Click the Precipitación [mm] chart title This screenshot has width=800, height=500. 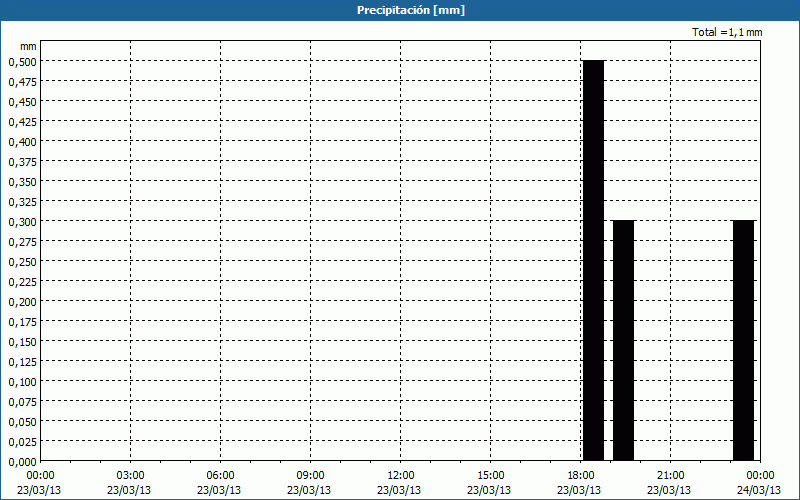(x=411, y=10)
